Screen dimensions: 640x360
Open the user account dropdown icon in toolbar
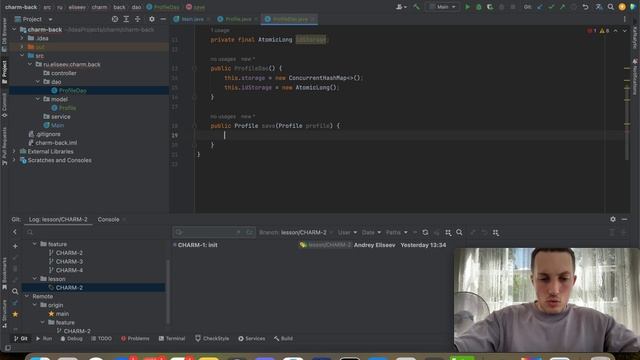(x=401, y=7)
